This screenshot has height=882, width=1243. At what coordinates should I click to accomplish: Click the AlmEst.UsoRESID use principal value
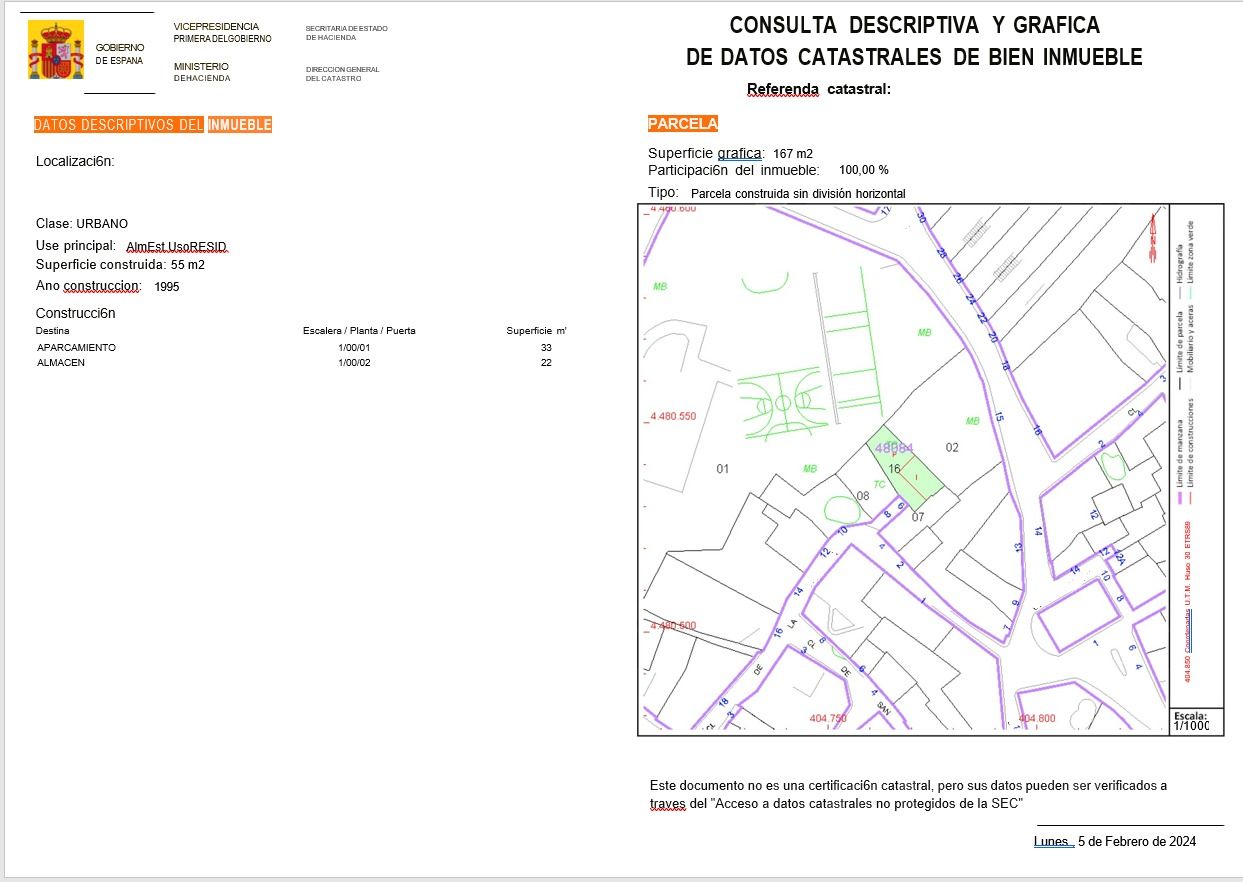177,246
